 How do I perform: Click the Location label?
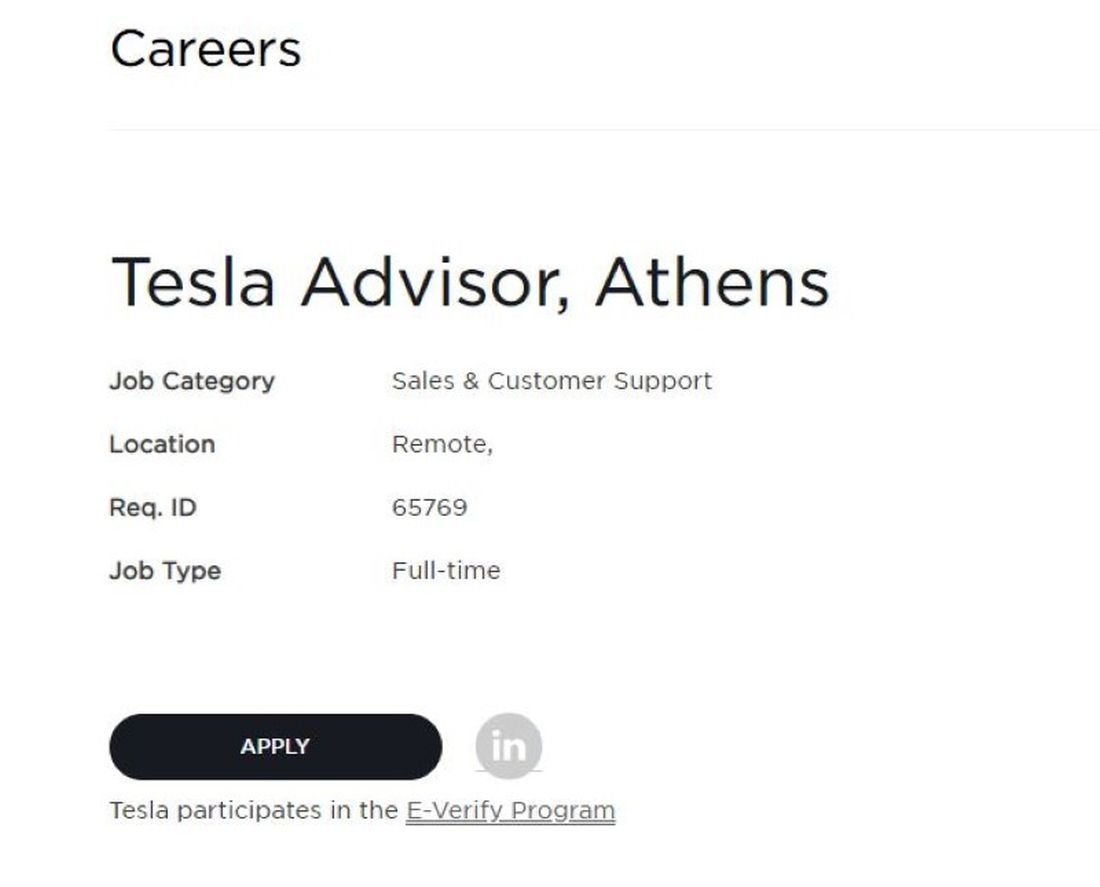(x=162, y=444)
